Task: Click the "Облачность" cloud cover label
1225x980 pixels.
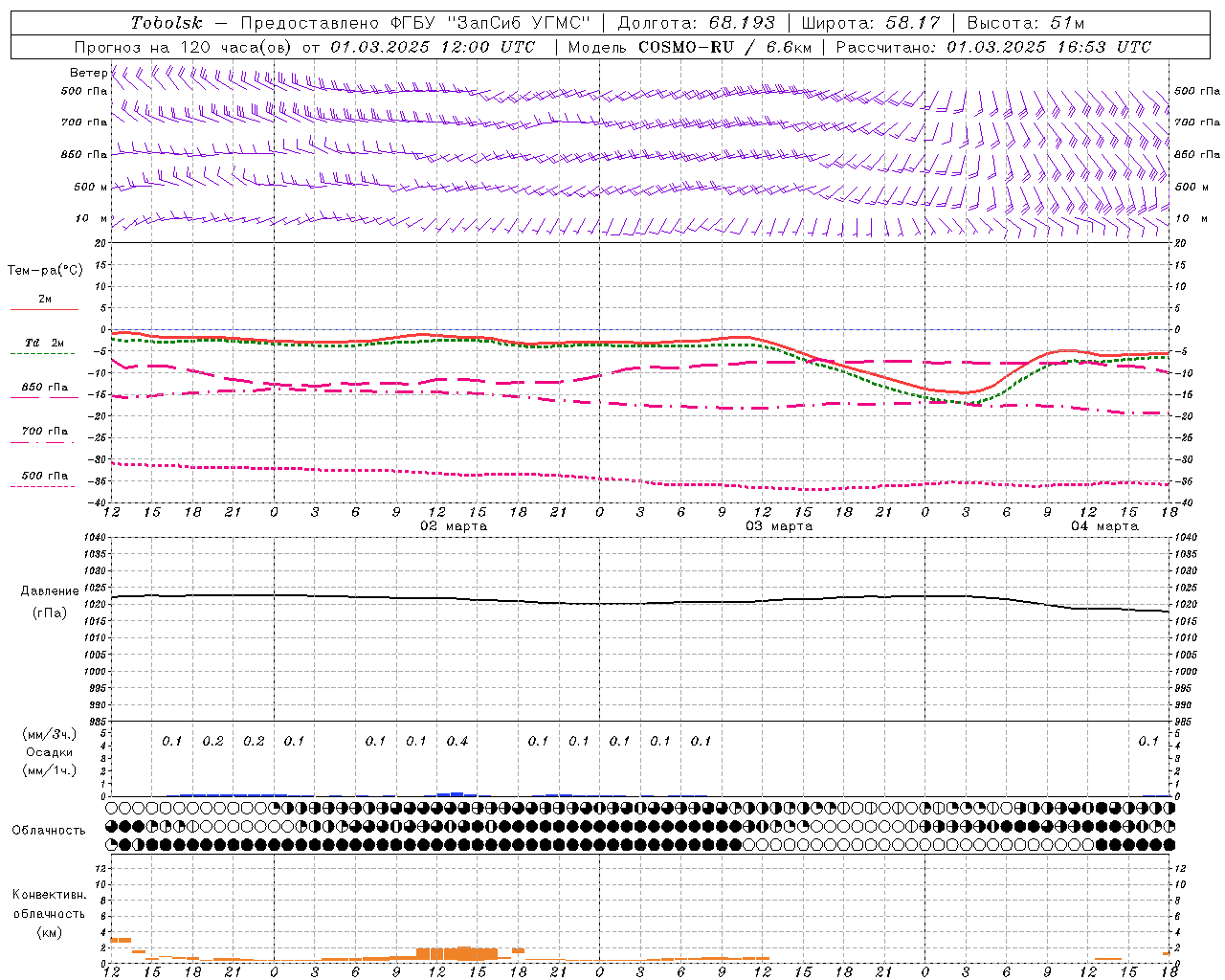Action: click(49, 830)
